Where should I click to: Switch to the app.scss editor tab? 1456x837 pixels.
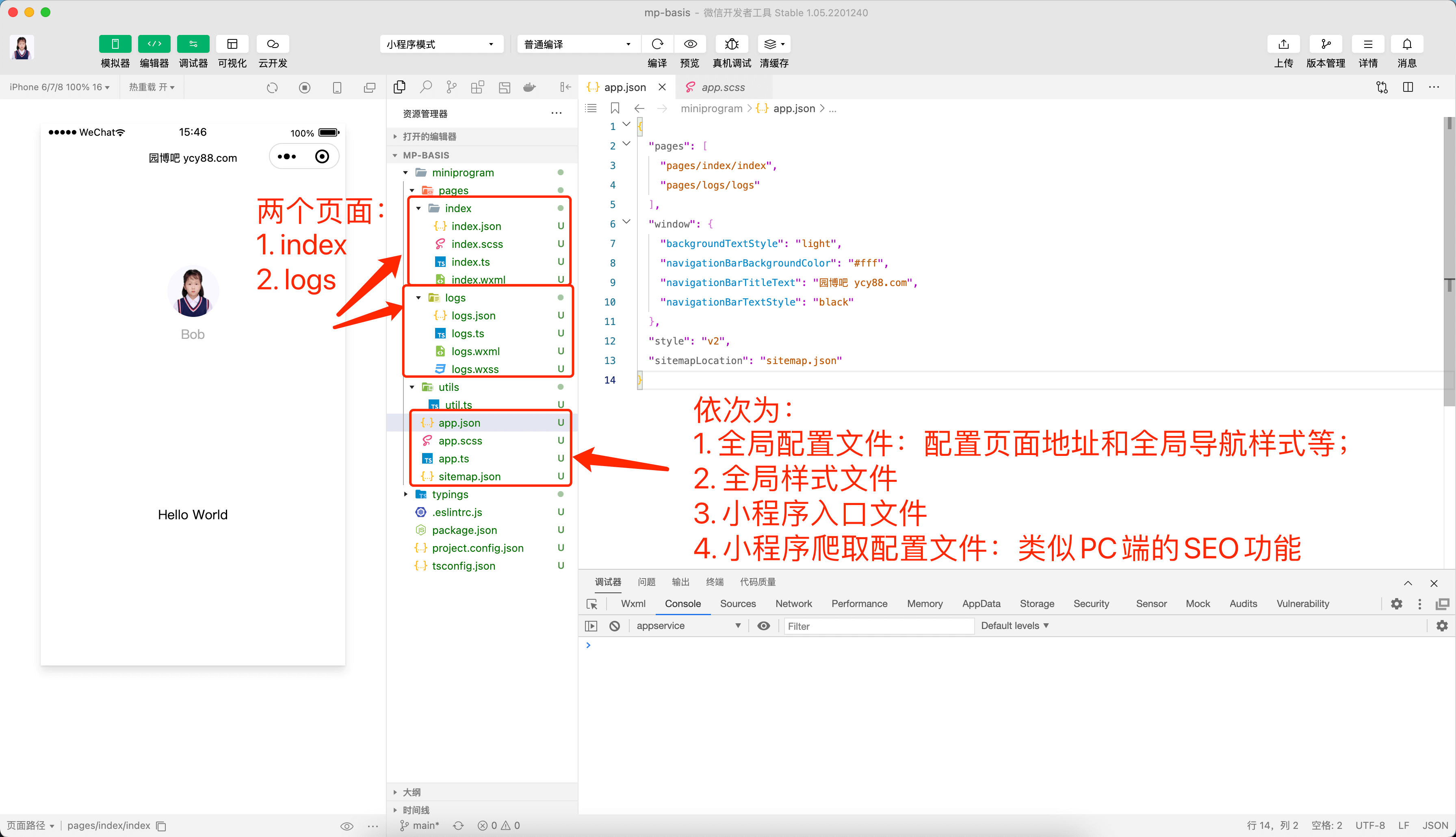point(724,87)
